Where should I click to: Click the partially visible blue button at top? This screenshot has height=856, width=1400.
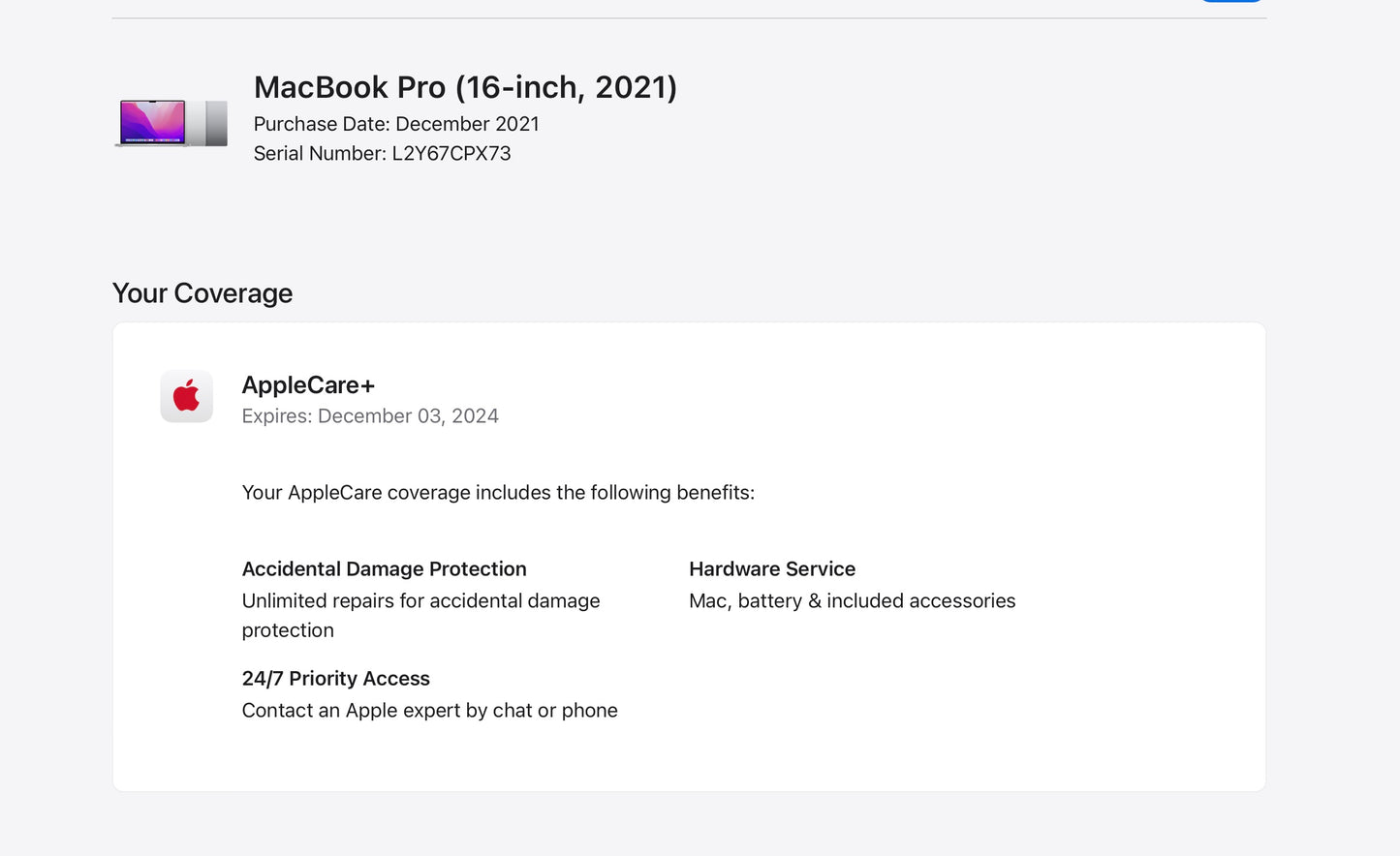[1231, 1]
